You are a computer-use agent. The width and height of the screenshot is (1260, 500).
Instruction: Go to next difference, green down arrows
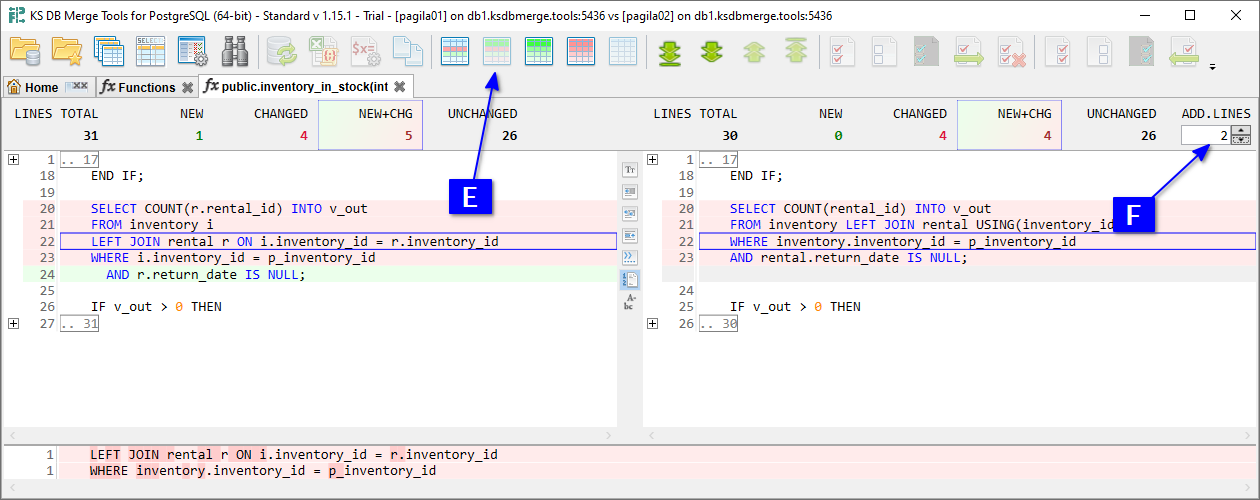tap(712, 51)
